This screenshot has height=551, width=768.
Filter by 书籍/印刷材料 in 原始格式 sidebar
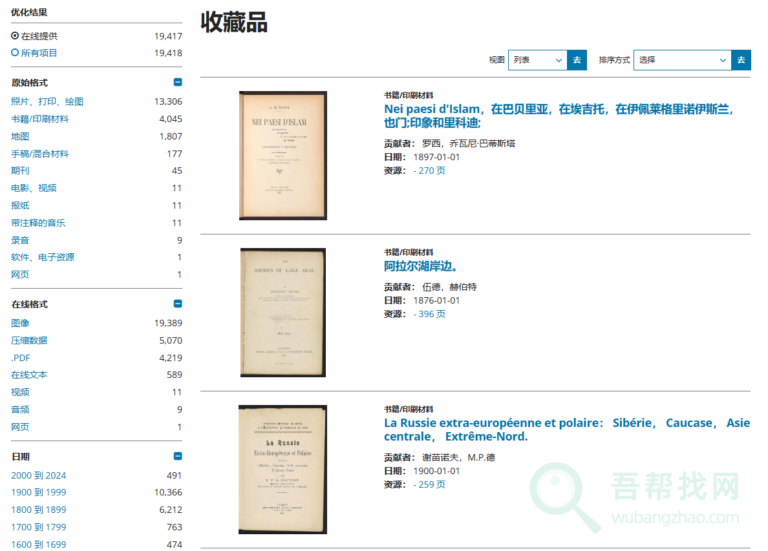40,119
